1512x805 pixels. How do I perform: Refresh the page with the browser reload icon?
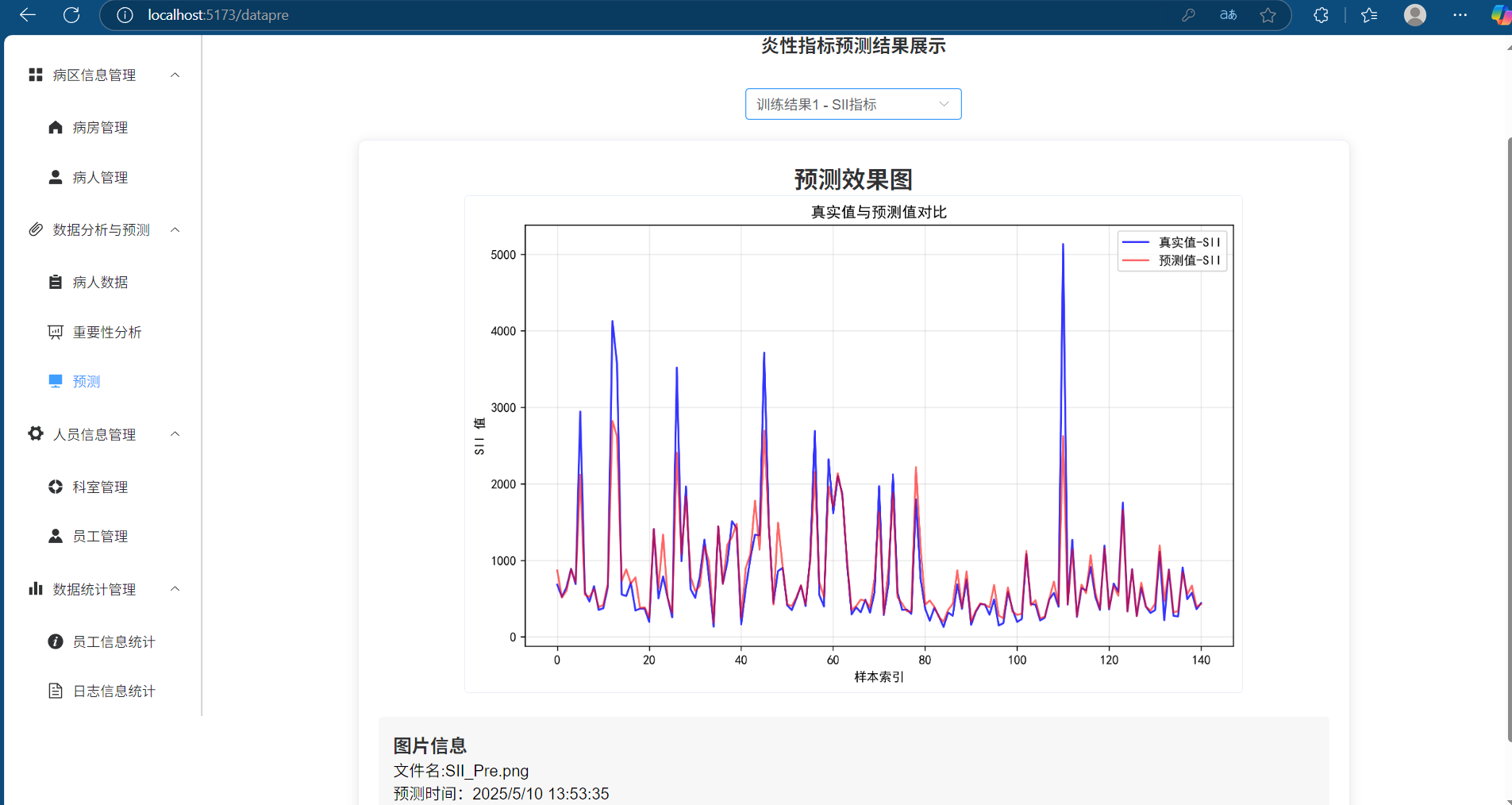(71, 15)
